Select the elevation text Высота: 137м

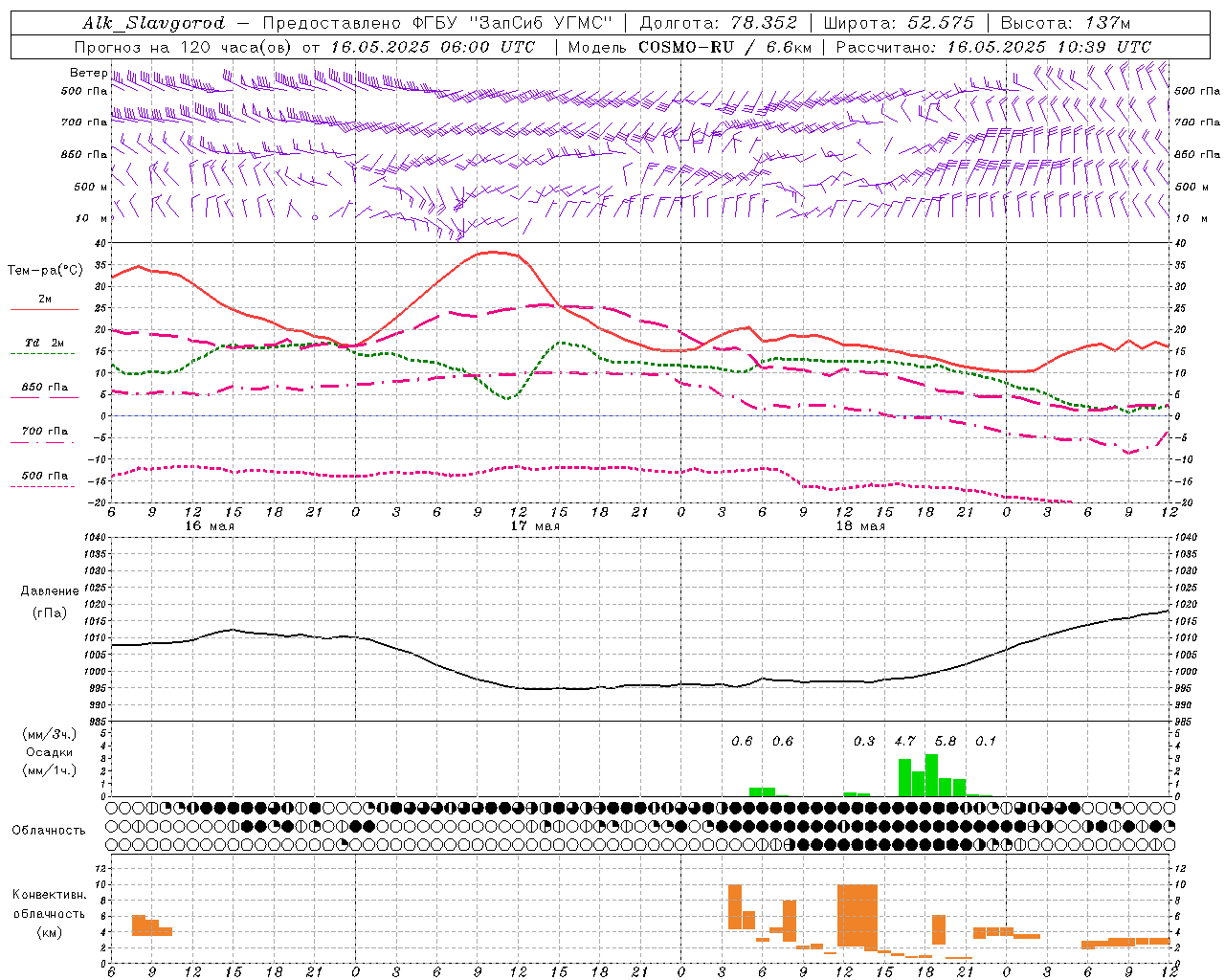(1065, 24)
